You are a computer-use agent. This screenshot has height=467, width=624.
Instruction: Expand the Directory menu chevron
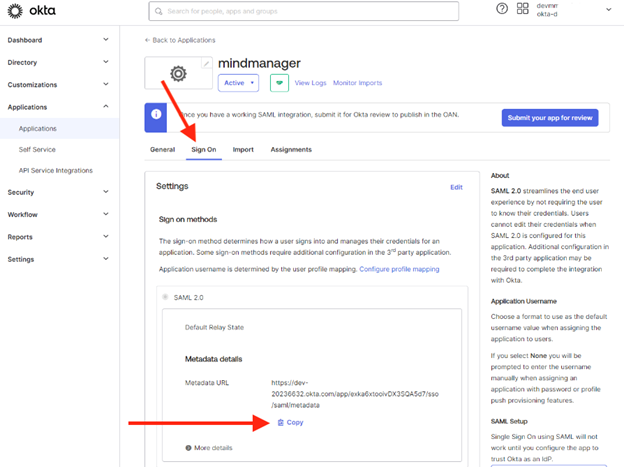(x=106, y=62)
